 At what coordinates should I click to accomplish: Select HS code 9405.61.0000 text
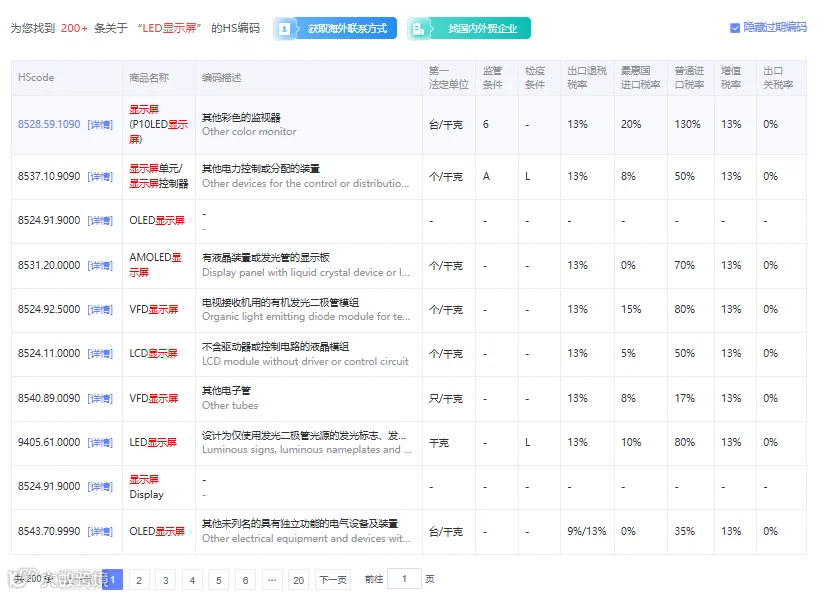coord(49,442)
